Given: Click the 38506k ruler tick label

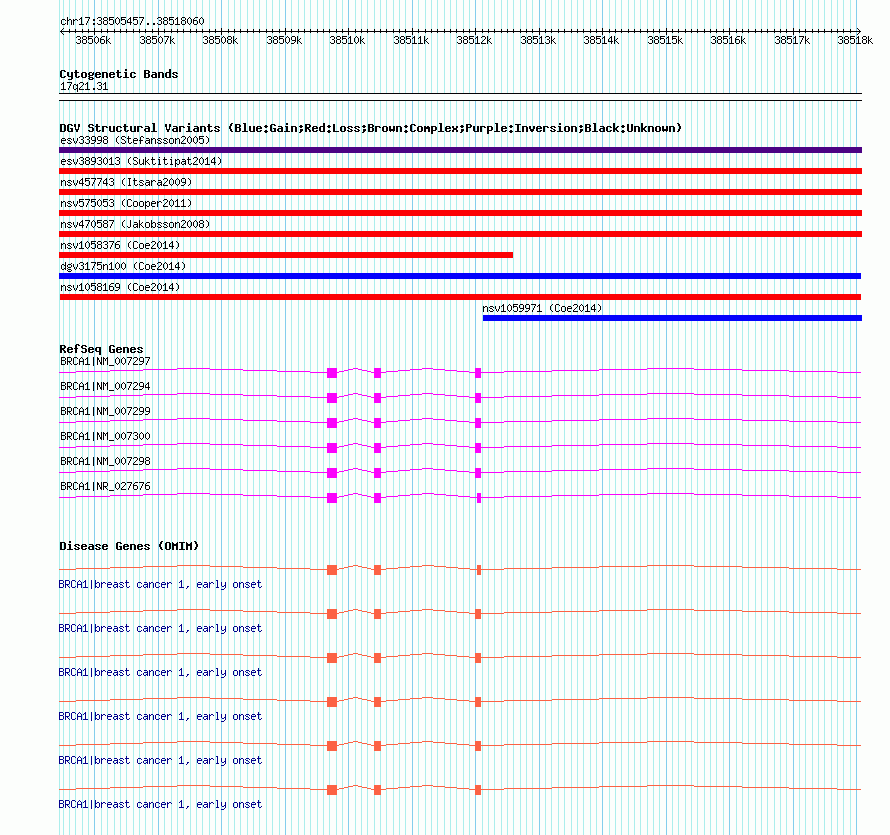Looking at the screenshot, I should click(93, 40).
